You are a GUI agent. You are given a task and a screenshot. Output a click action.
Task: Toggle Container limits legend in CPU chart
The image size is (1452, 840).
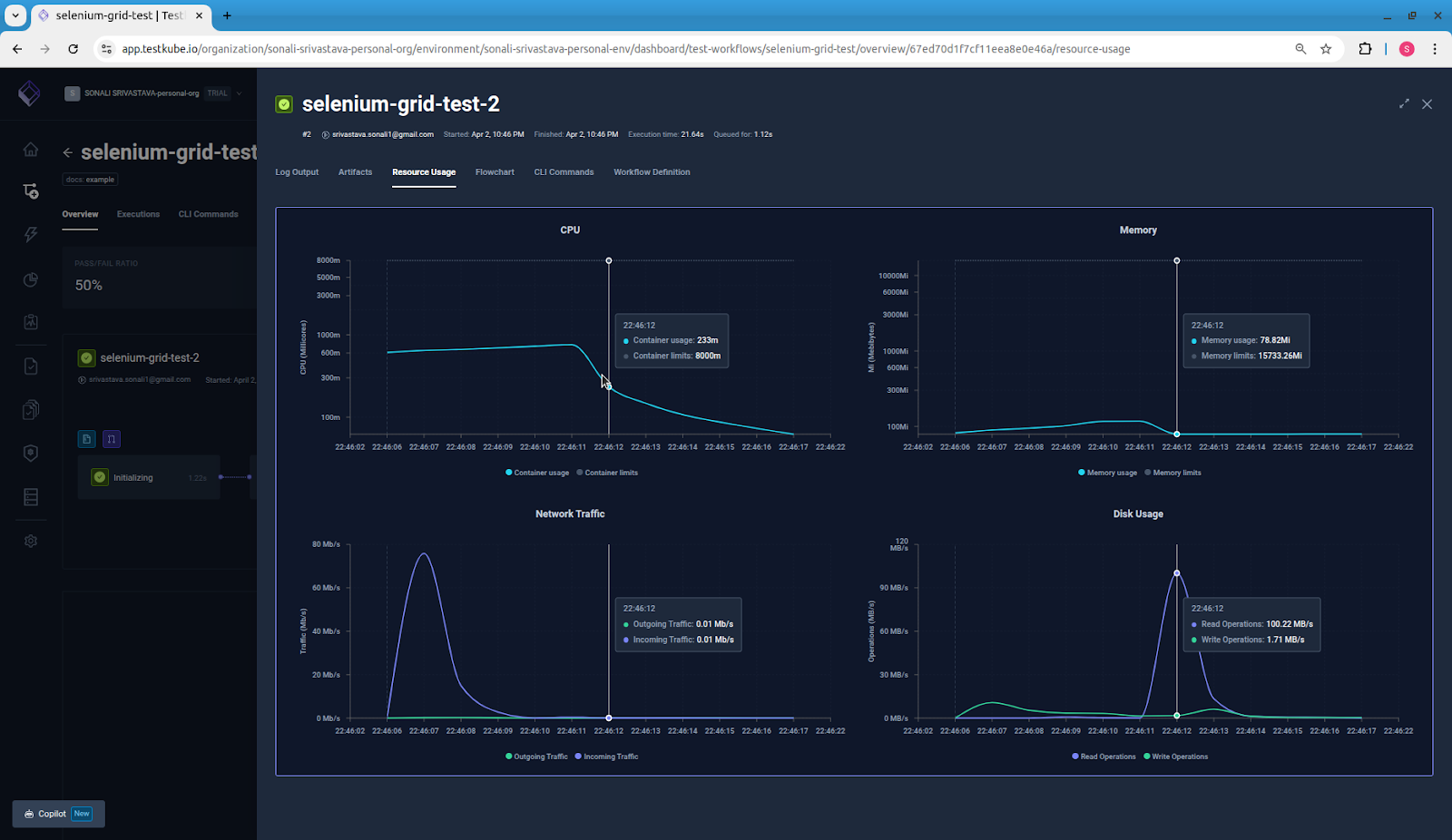tap(607, 473)
